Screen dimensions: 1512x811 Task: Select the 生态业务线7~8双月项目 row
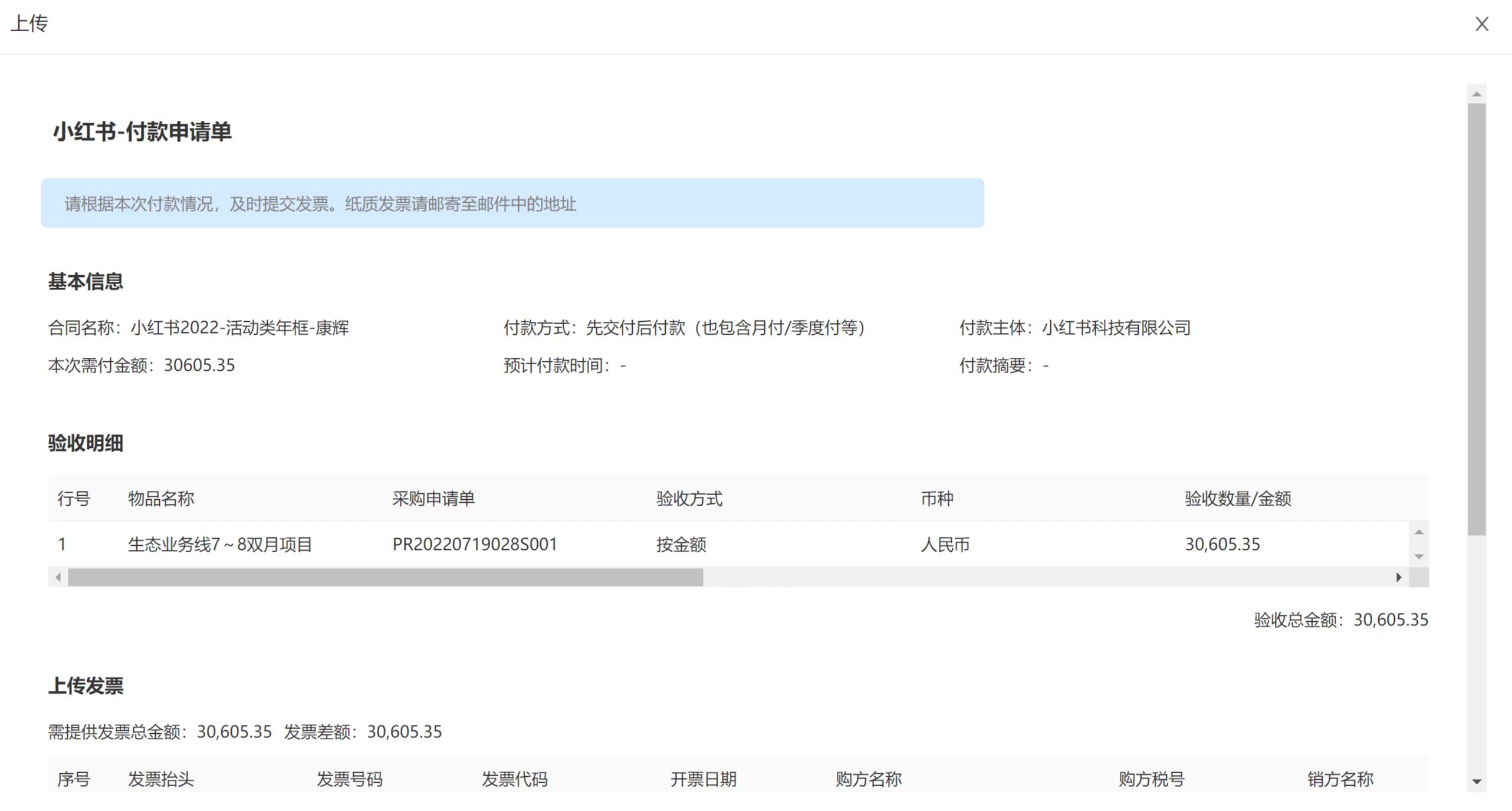(x=219, y=544)
